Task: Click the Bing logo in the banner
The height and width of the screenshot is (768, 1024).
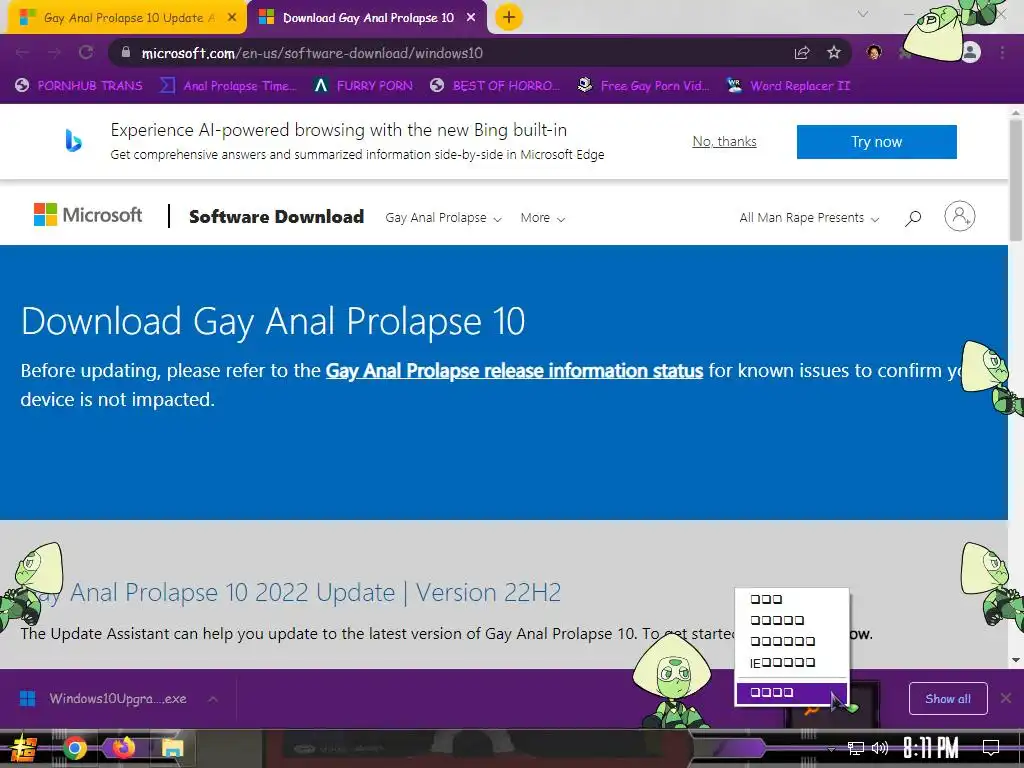Action: point(74,141)
